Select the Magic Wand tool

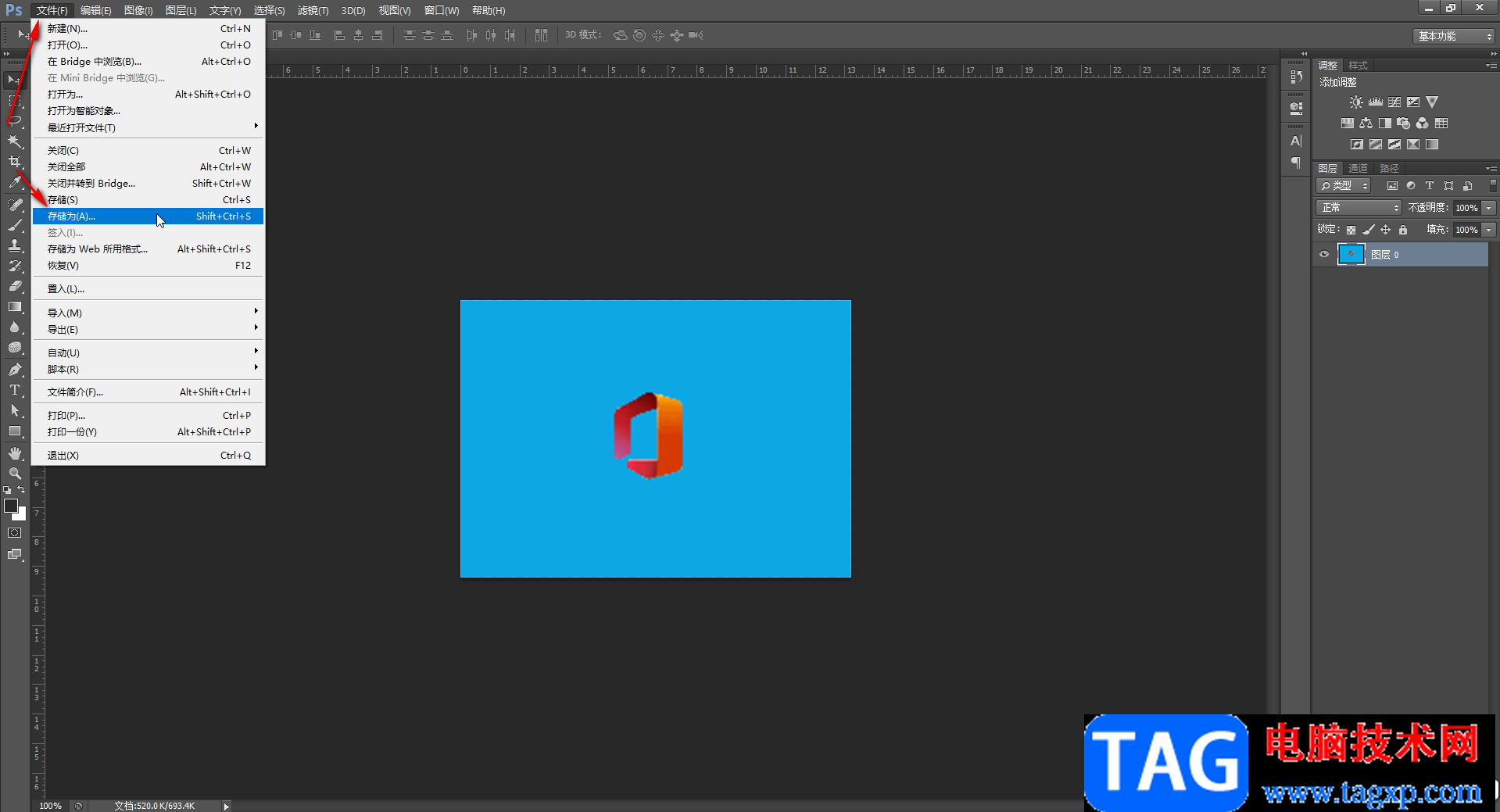tap(14, 141)
